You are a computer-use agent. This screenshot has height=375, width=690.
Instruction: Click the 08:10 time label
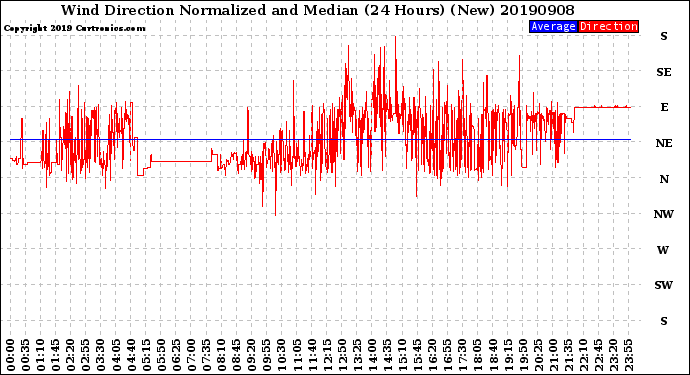(x=221, y=355)
